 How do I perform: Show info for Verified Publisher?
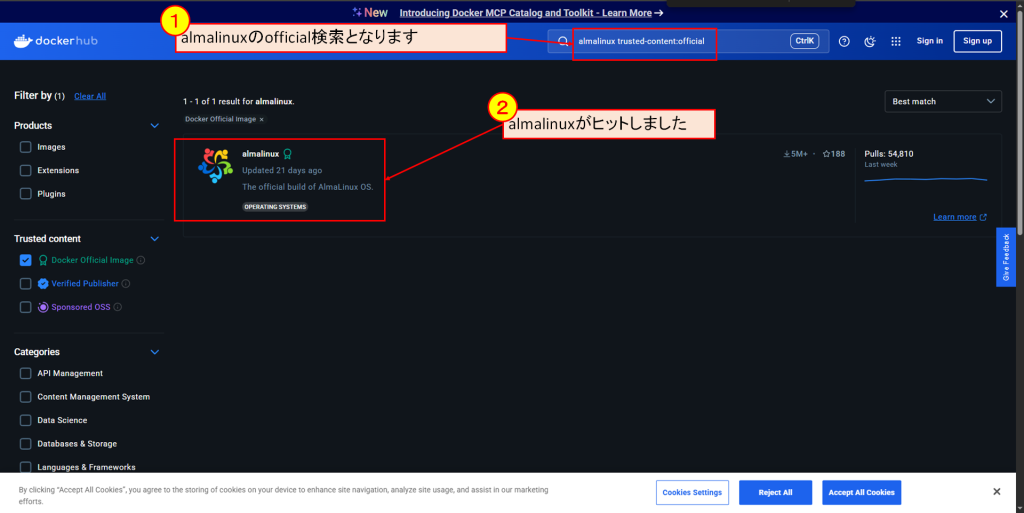pos(126,283)
